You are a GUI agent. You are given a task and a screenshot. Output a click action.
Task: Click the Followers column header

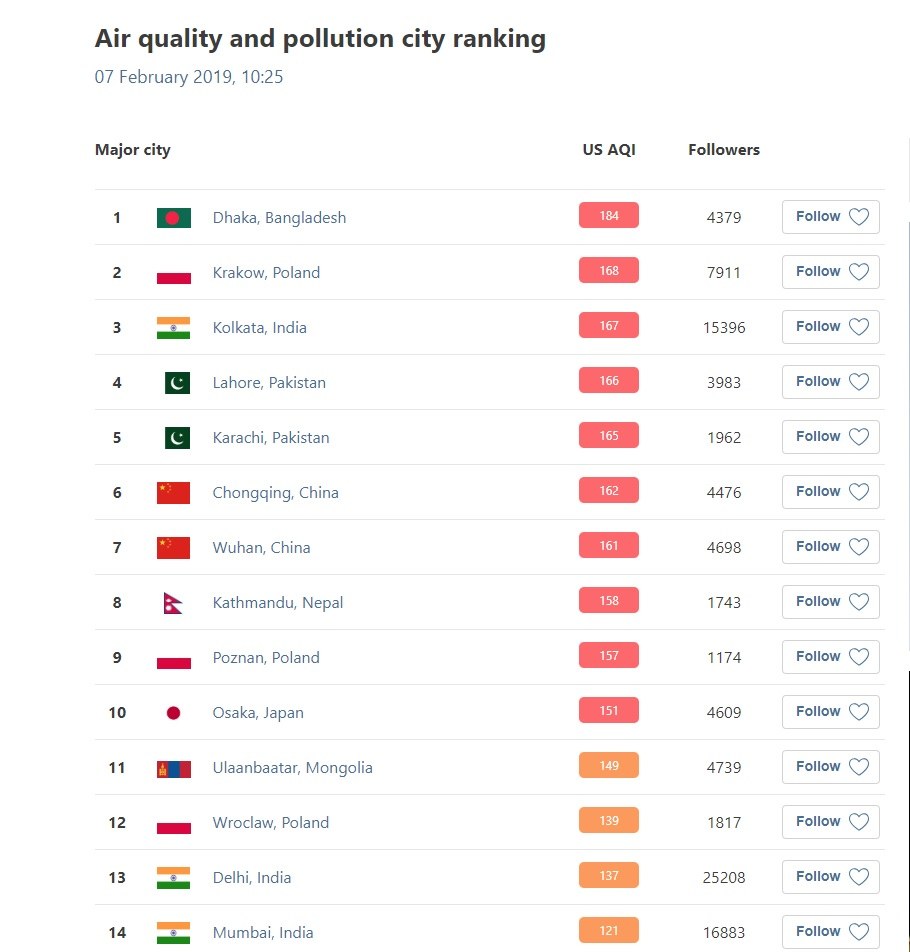[x=724, y=150]
